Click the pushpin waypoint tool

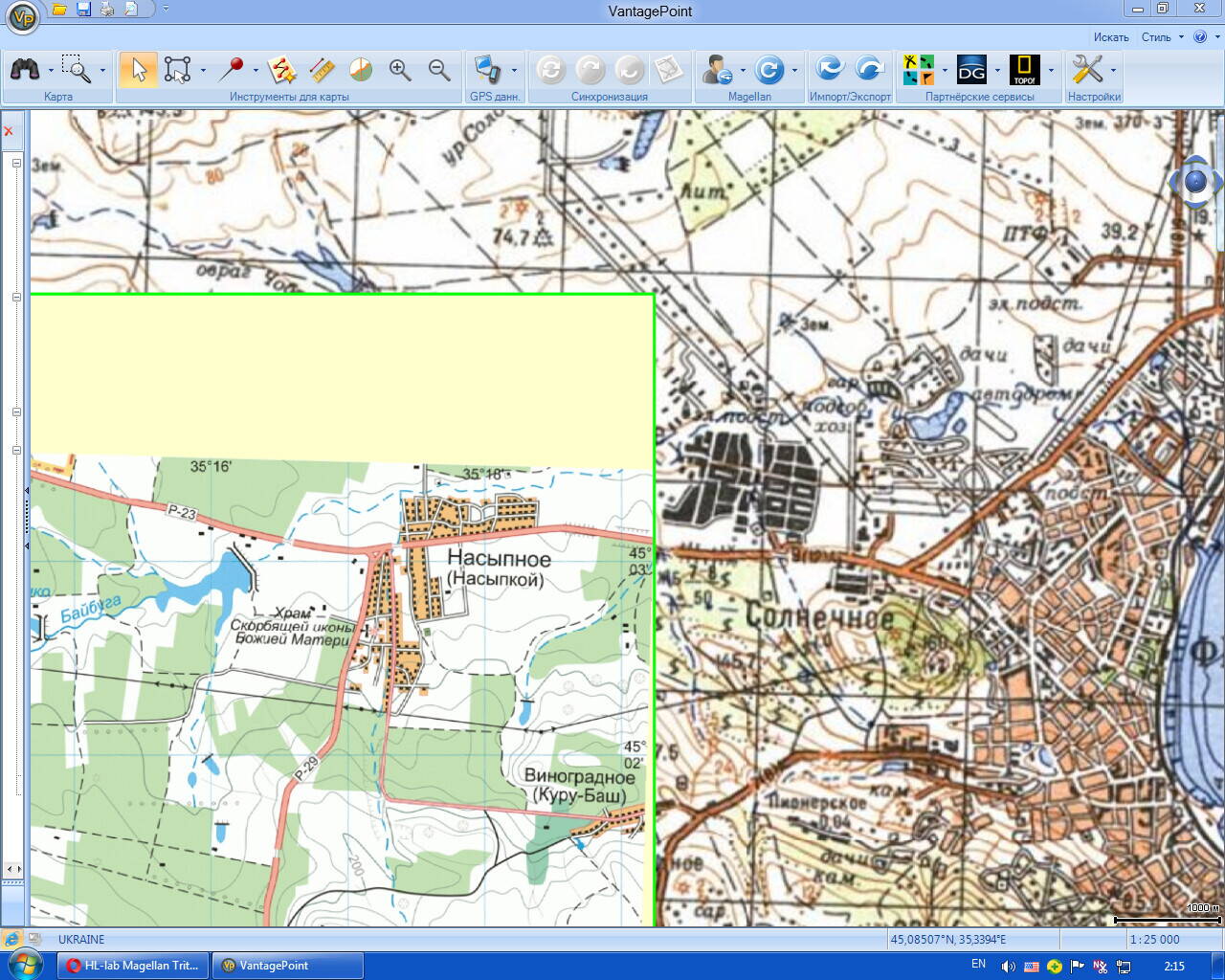[x=231, y=70]
